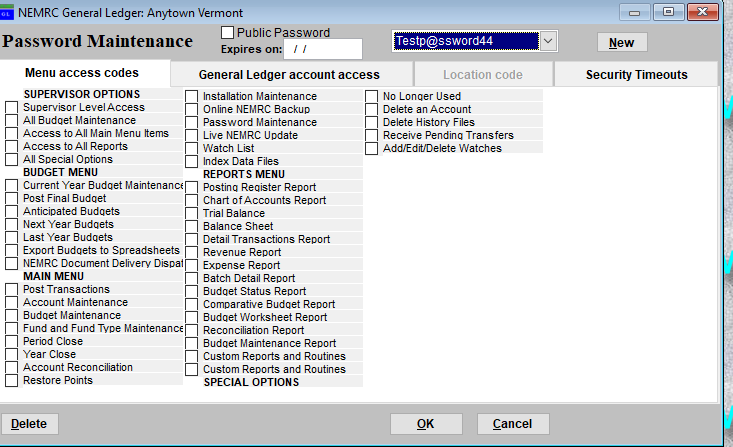
Task: Click the SUPERVISOR OPTIONS section heading
Action: 82,94
